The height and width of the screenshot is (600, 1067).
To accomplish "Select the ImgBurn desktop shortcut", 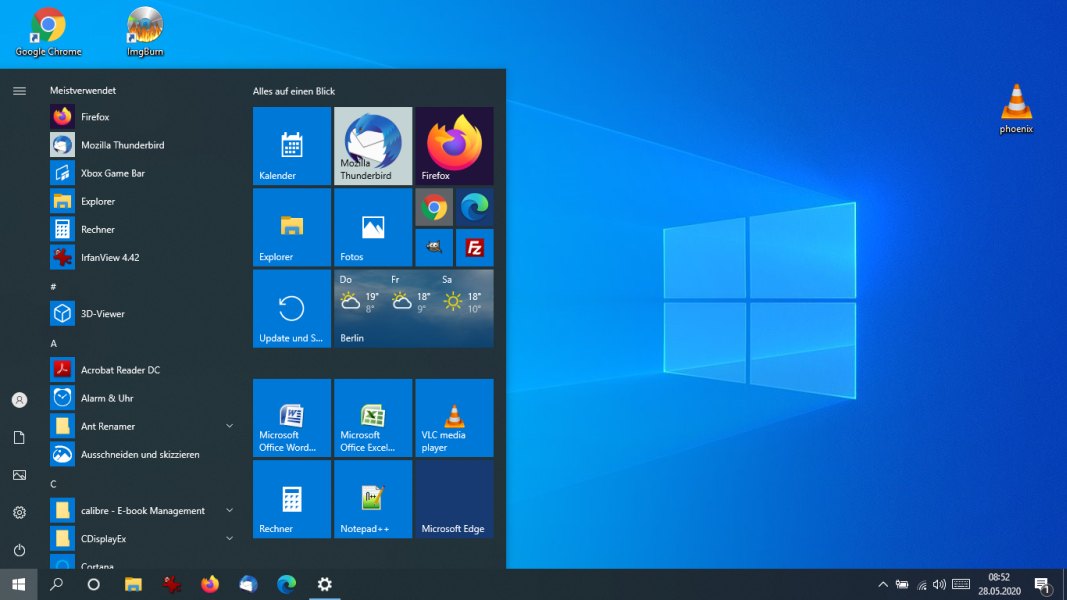I will tap(145, 32).
